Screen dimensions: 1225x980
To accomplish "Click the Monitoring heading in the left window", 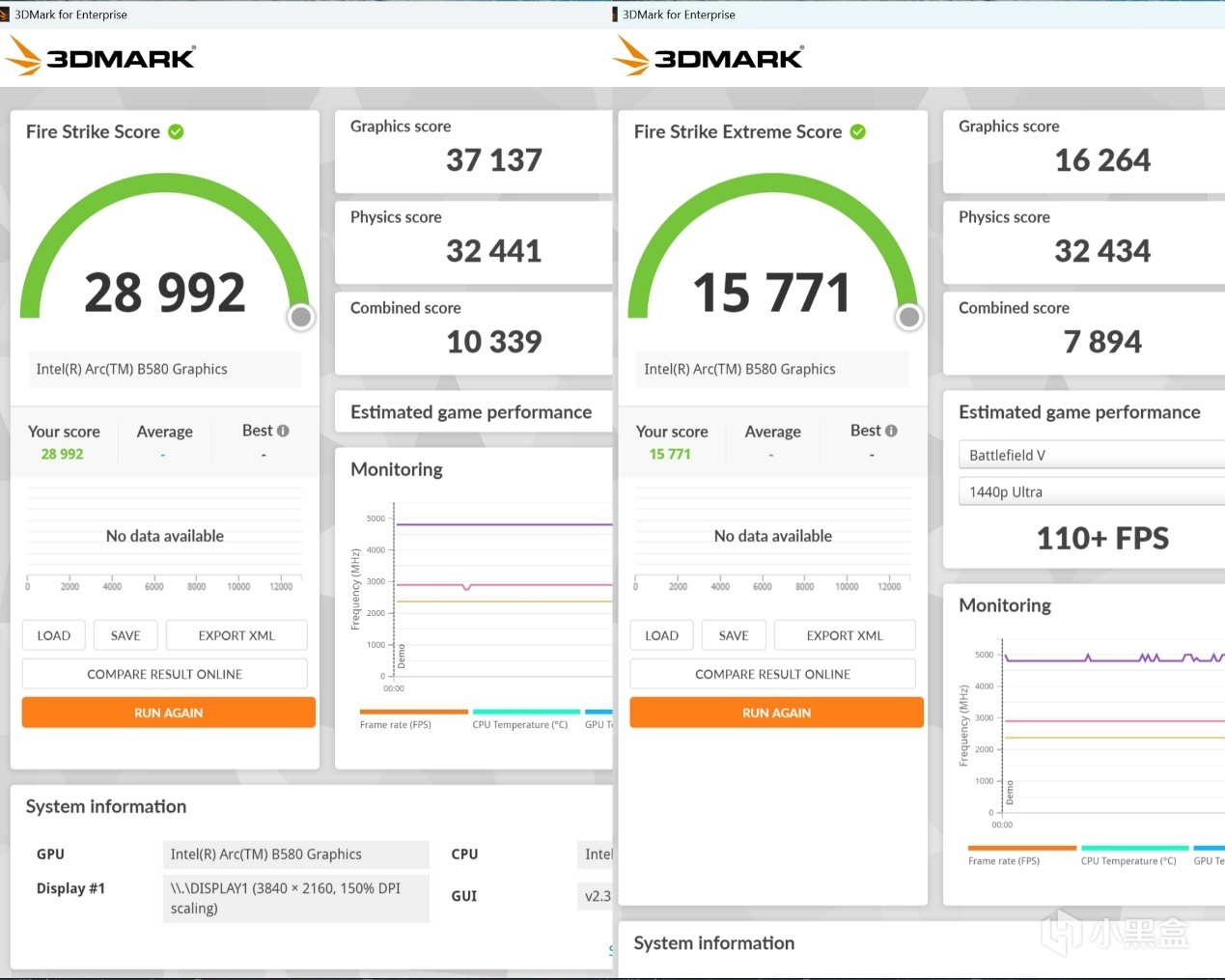I will pos(397,469).
